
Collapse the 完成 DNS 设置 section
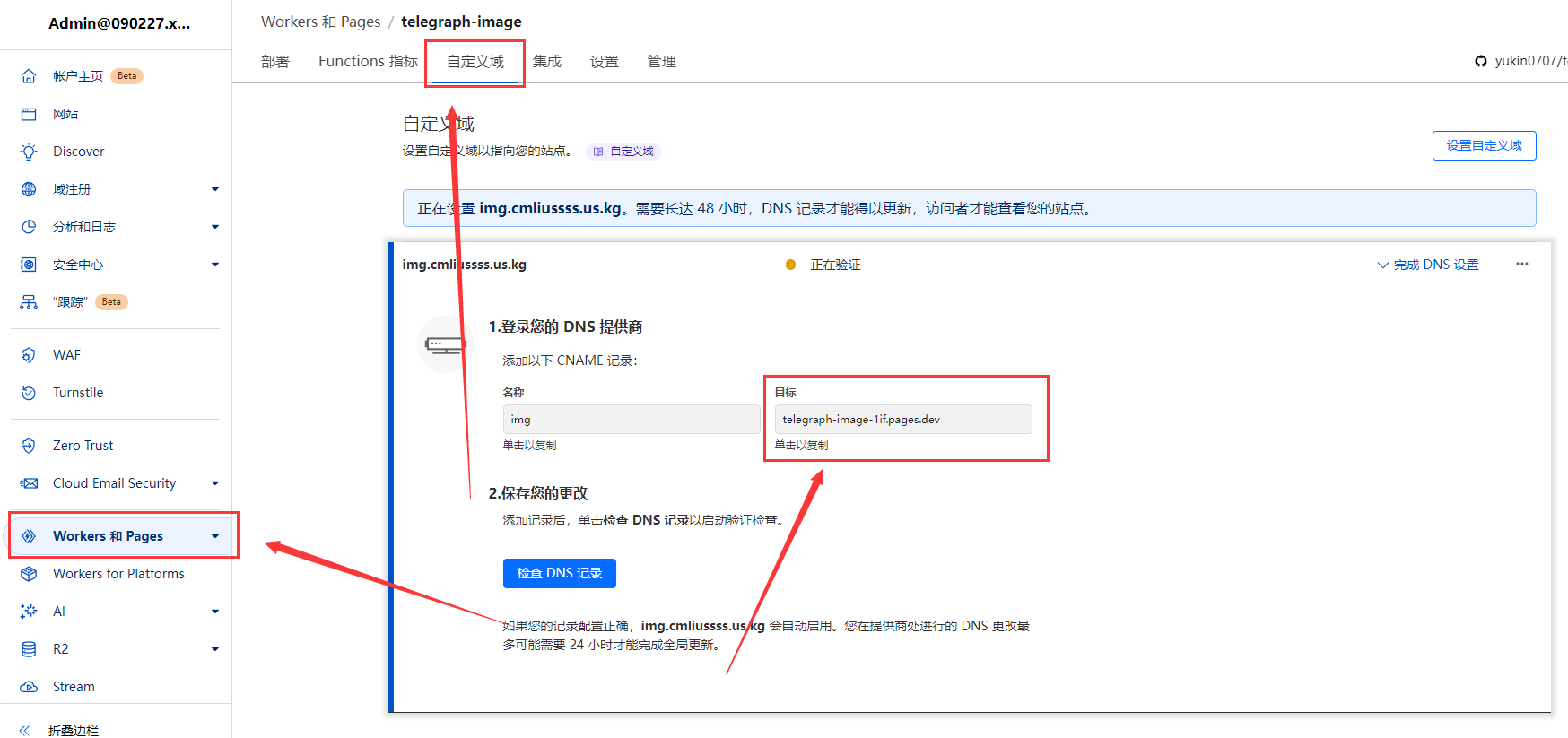pos(1427,265)
